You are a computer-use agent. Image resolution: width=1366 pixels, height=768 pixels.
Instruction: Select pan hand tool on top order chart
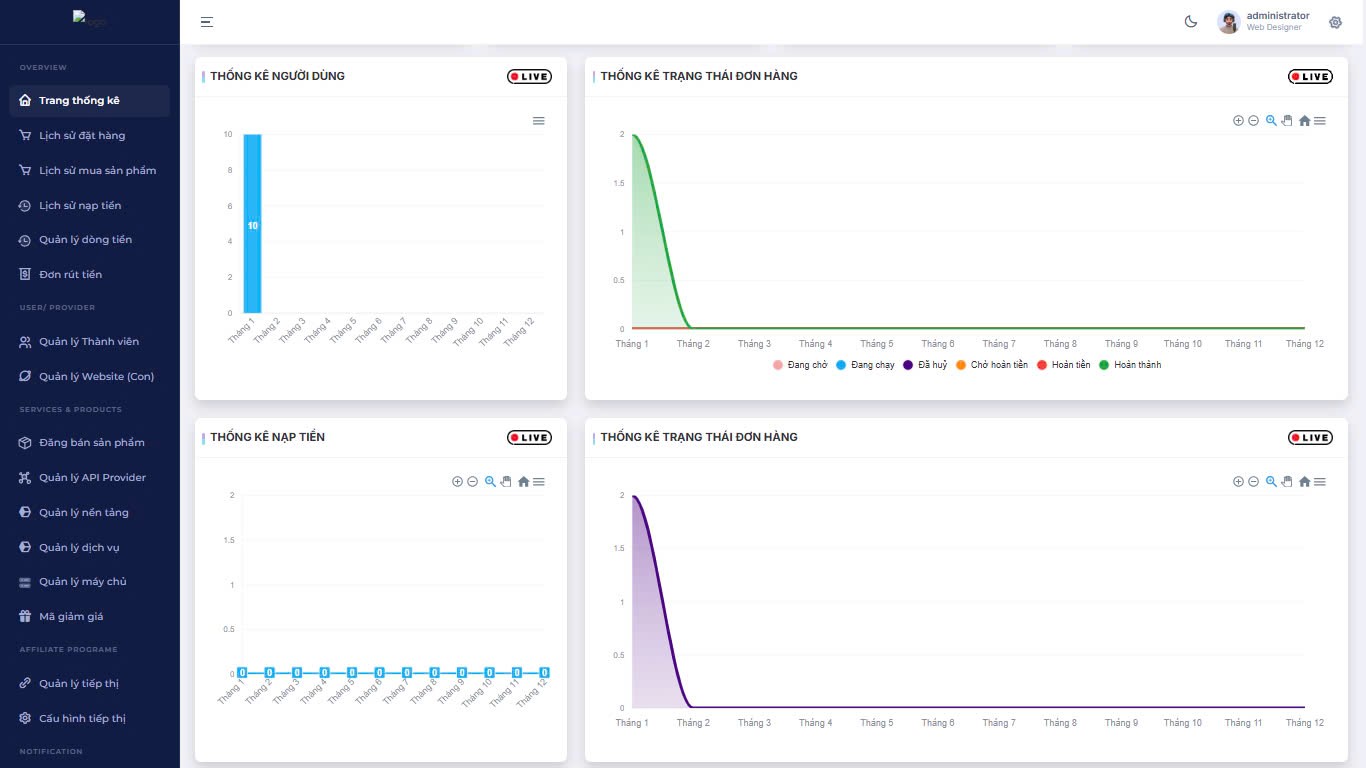tap(1287, 121)
